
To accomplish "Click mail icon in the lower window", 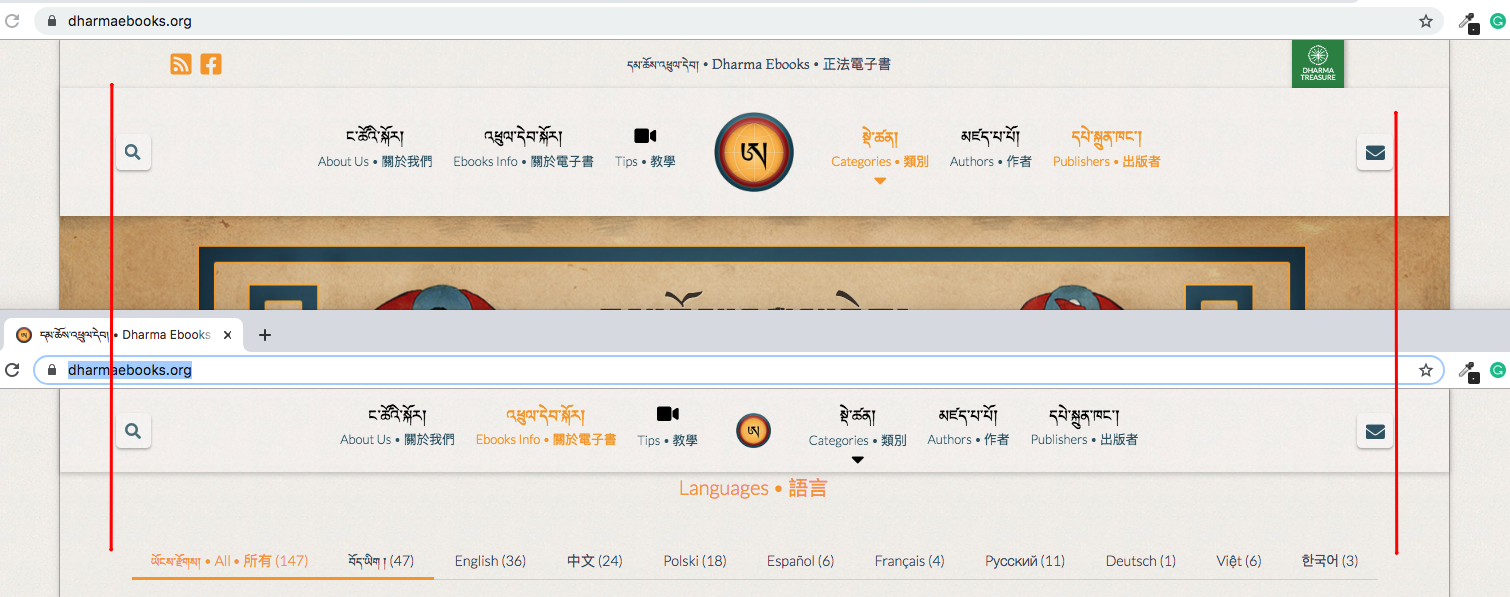I will tap(1375, 431).
